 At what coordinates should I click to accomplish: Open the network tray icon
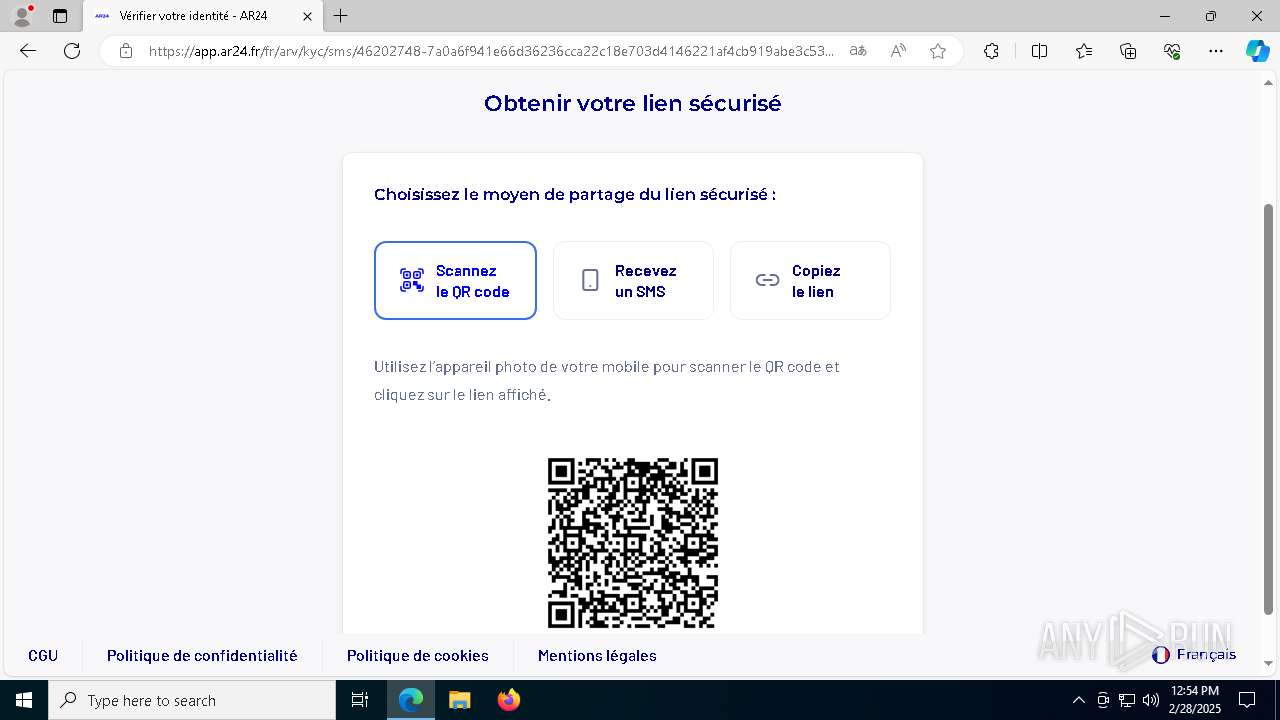(x=1127, y=700)
